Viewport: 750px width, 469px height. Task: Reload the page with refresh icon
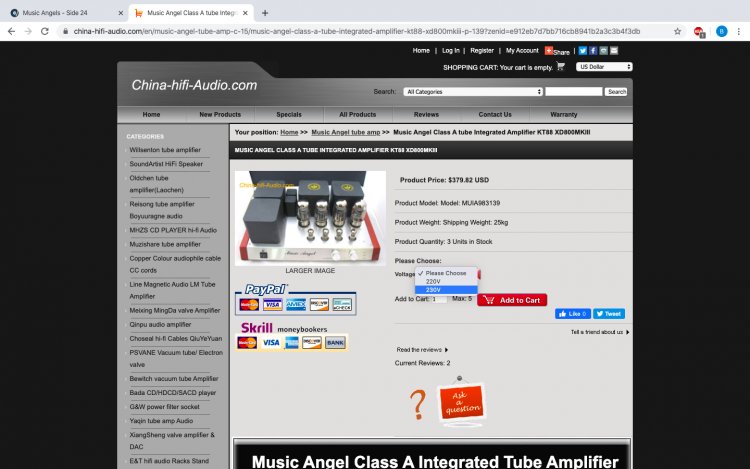[x=44, y=32]
